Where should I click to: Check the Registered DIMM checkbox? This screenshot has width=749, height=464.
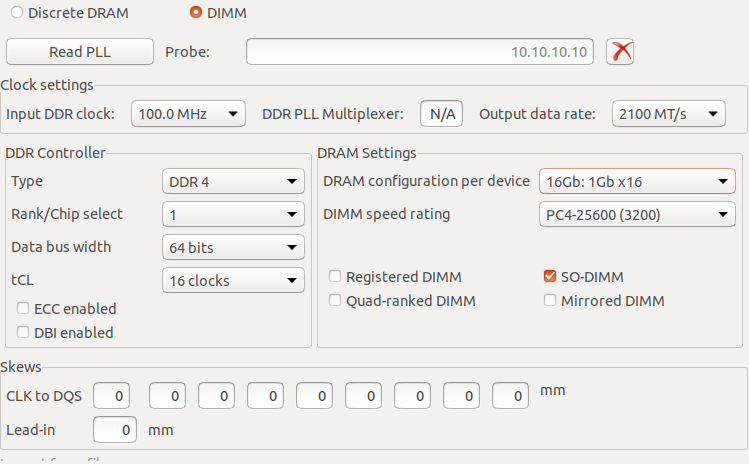[336, 276]
